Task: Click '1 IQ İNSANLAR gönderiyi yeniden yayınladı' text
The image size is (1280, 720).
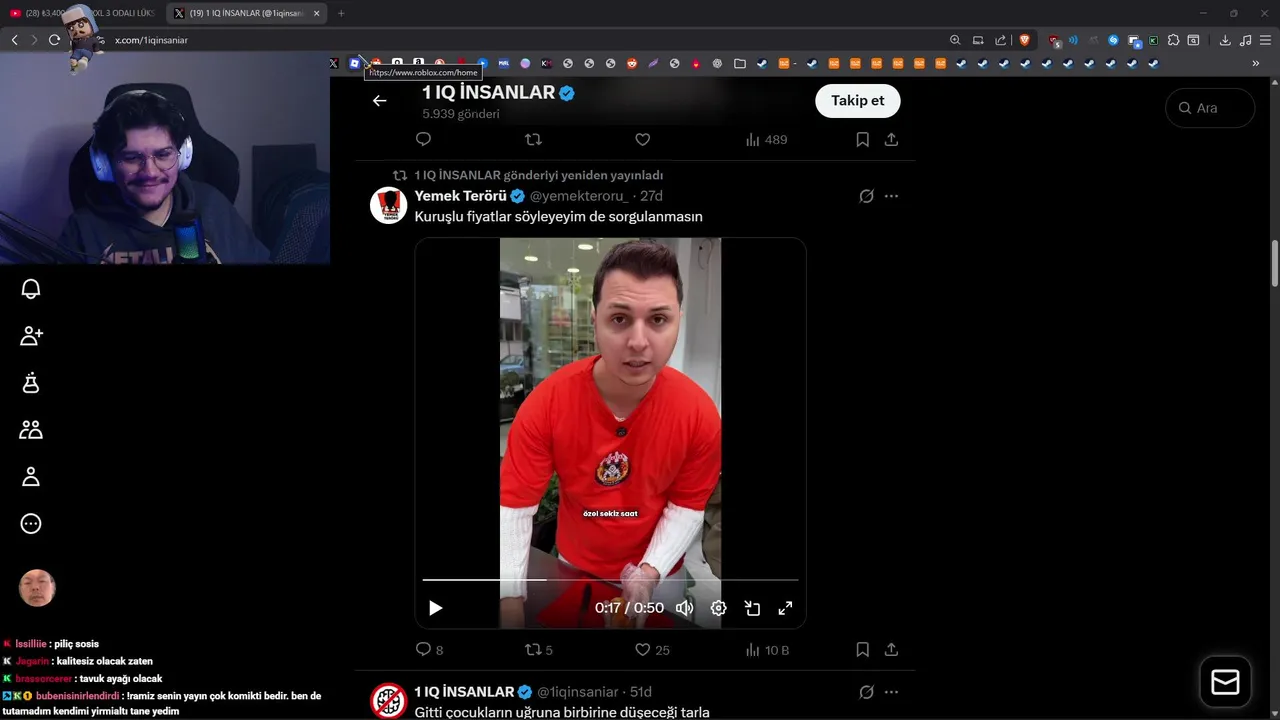Action: click(x=539, y=175)
